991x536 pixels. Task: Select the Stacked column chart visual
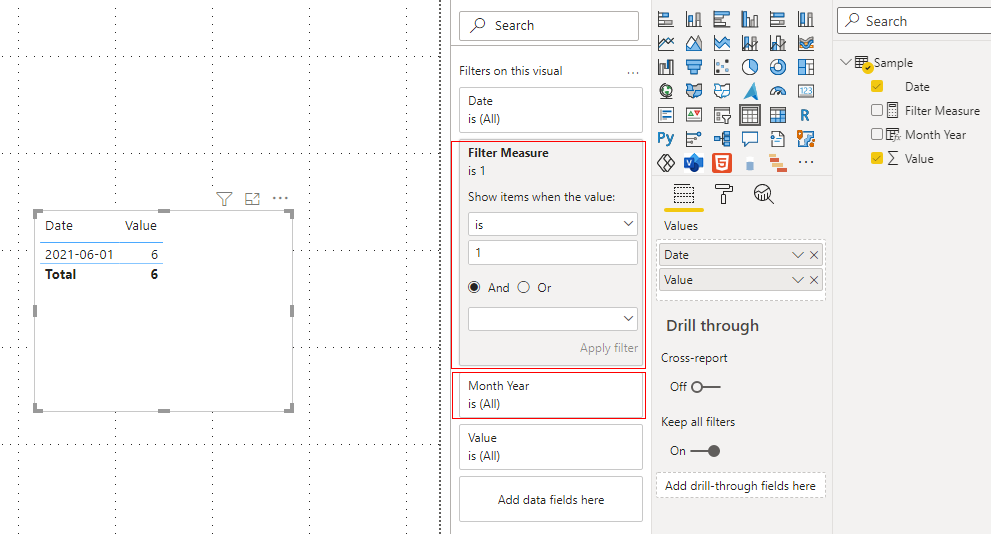(693, 20)
